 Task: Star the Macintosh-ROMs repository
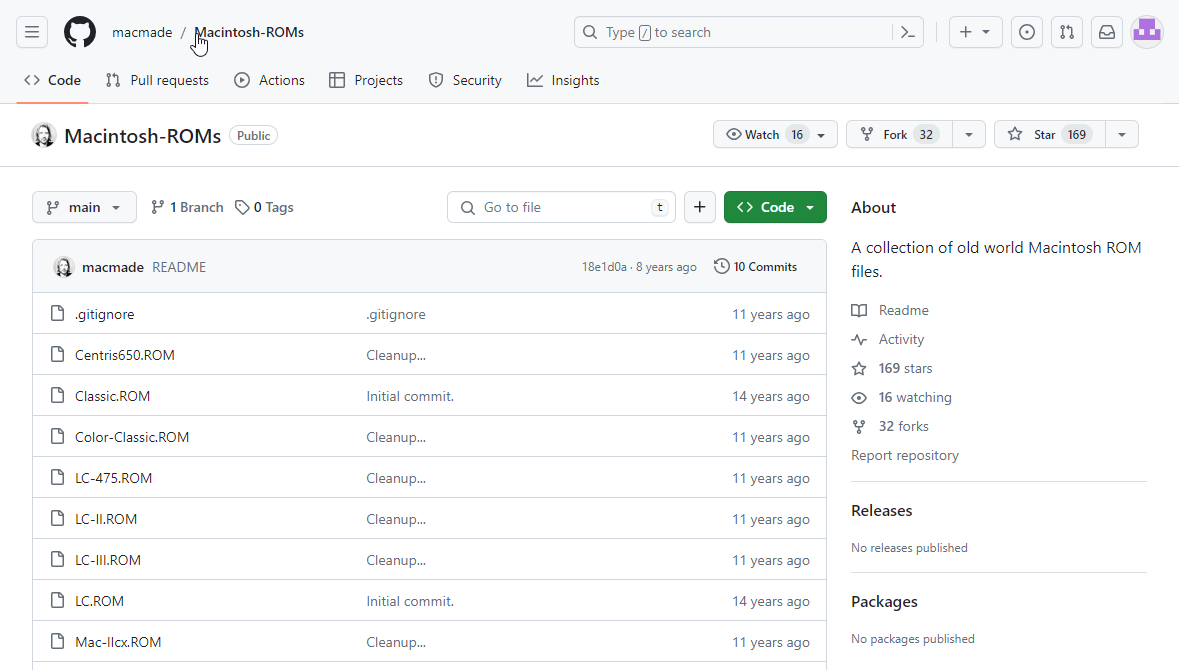coord(1050,135)
